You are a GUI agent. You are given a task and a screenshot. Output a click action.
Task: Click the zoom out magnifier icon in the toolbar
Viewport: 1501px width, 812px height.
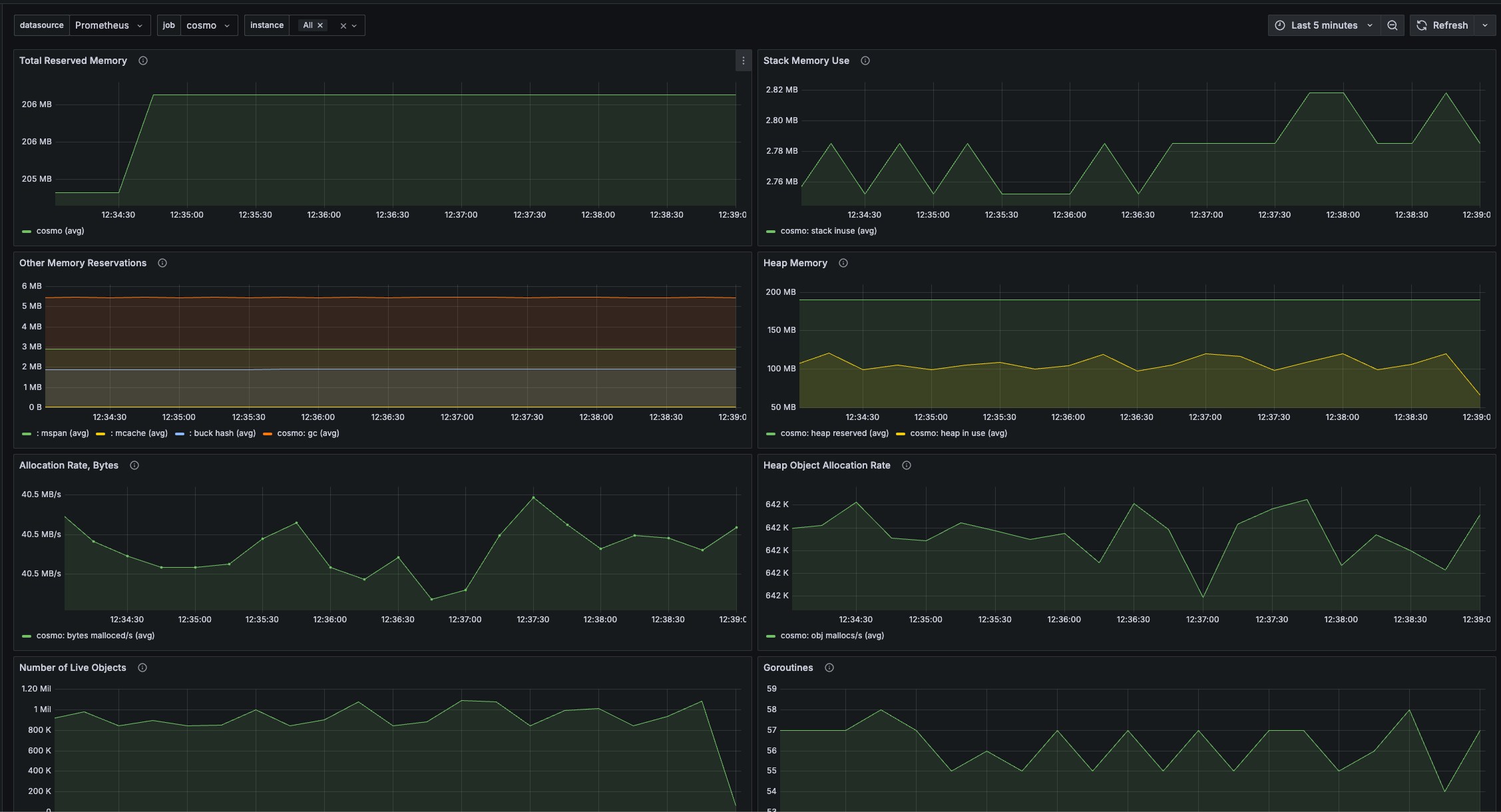(x=1393, y=25)
